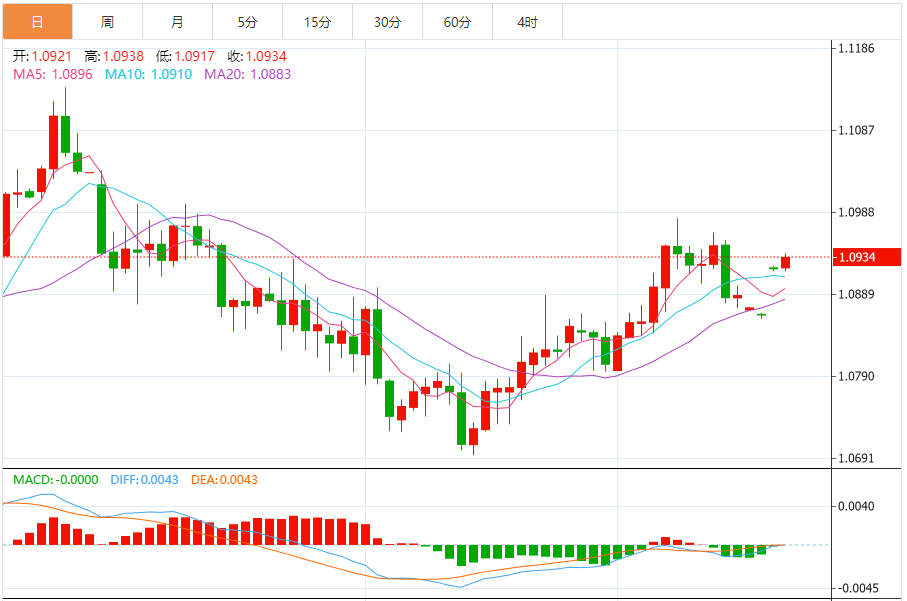Screen dimensions: 907x601
Task: Click the 1.1087 price axis label
Action: pyautogui.click(x=856, y=130)
